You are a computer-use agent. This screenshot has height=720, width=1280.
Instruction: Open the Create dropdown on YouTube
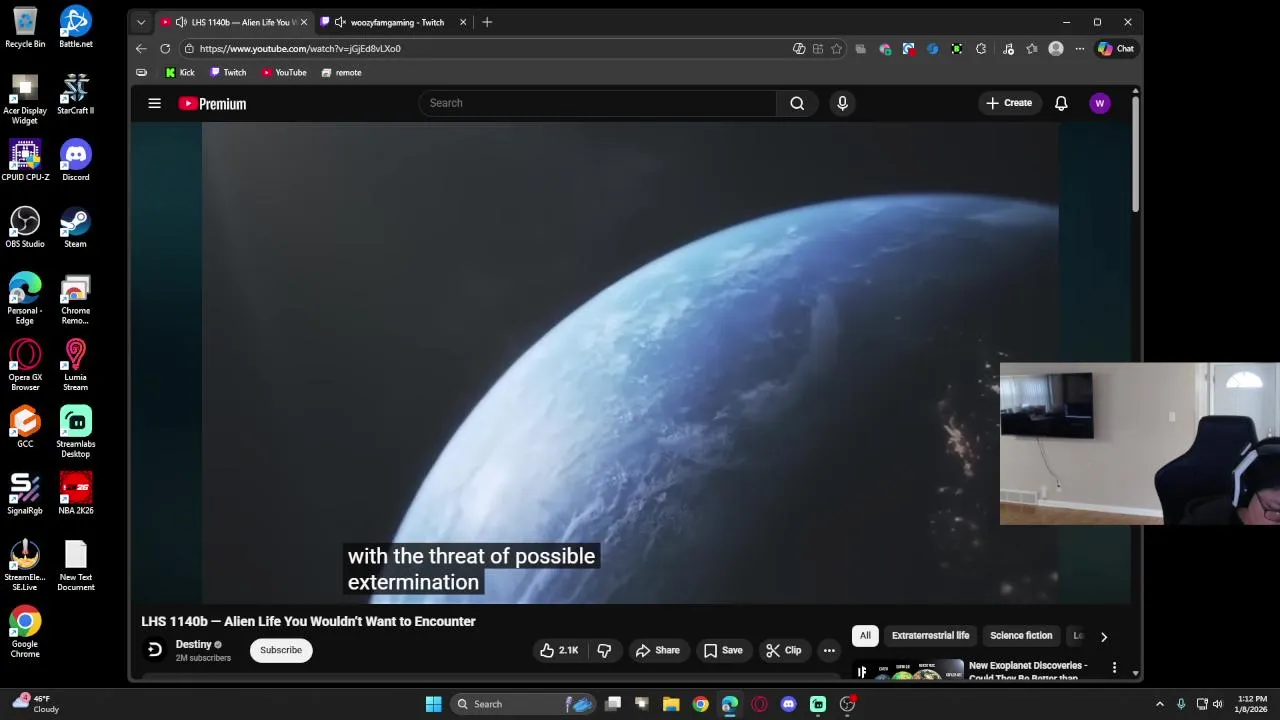[1009, 103]
